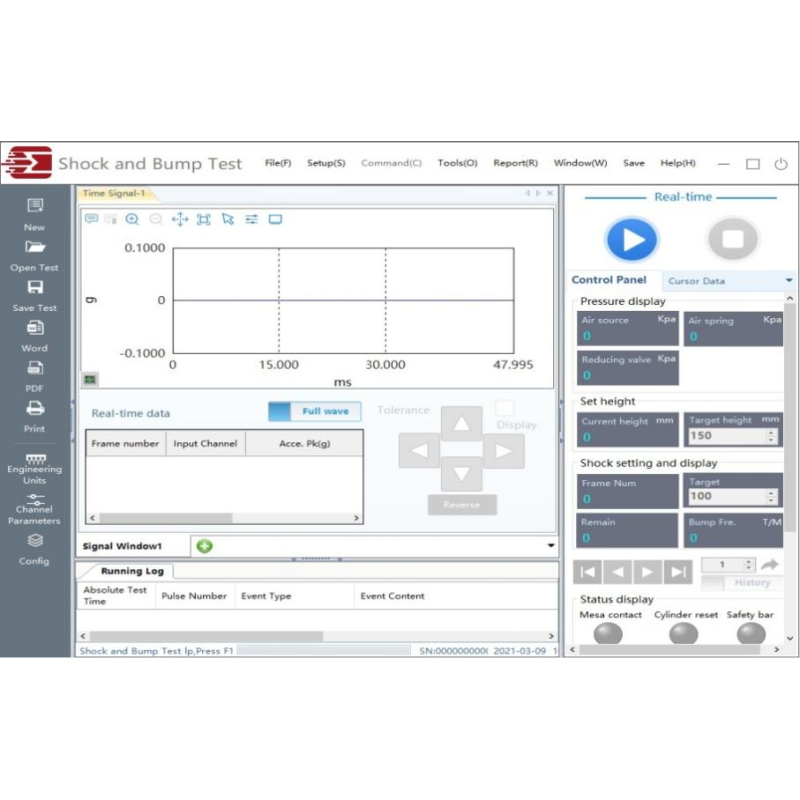The width and height of the screenshot is (800, 800).
Task: Toggle chart full screen view icon
Action: [276, 219]
